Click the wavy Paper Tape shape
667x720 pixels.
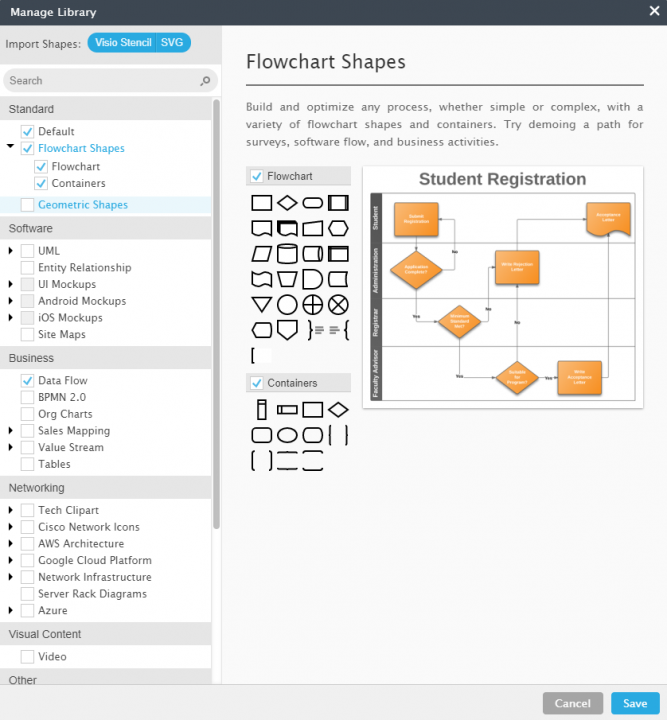click(262, 279)
